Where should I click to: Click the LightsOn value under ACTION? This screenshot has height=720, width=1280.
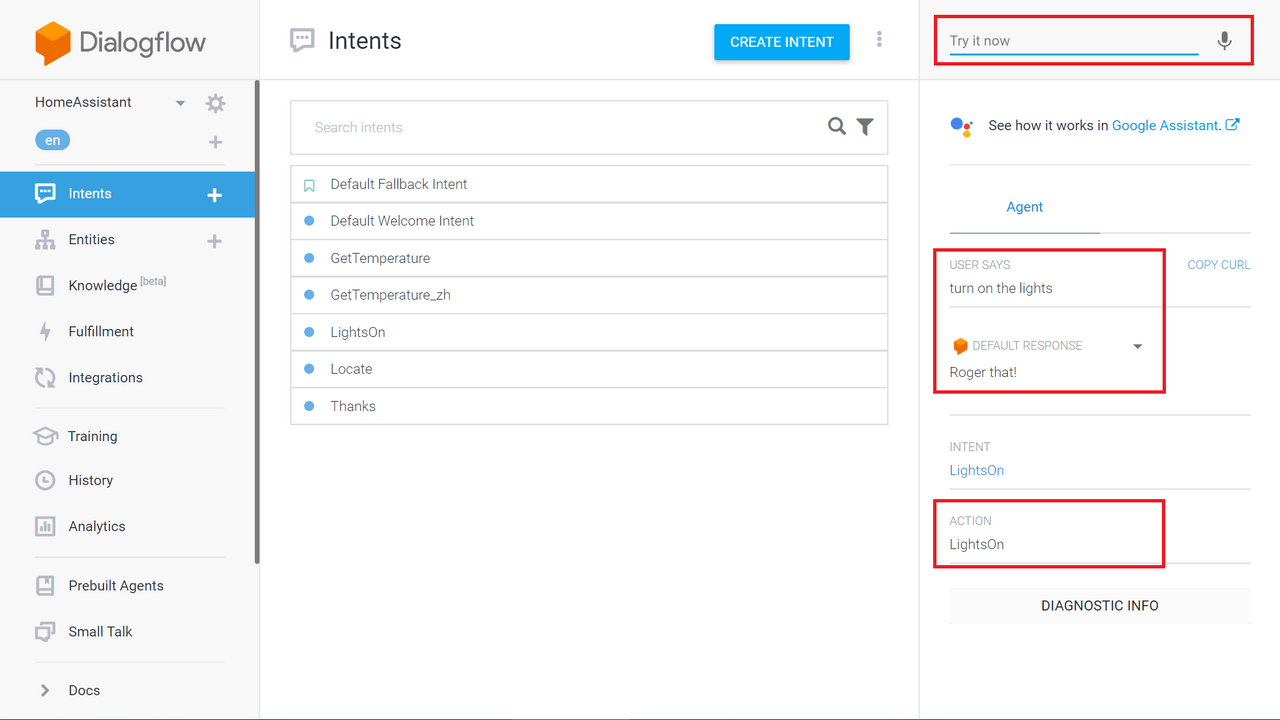point(976,544)
